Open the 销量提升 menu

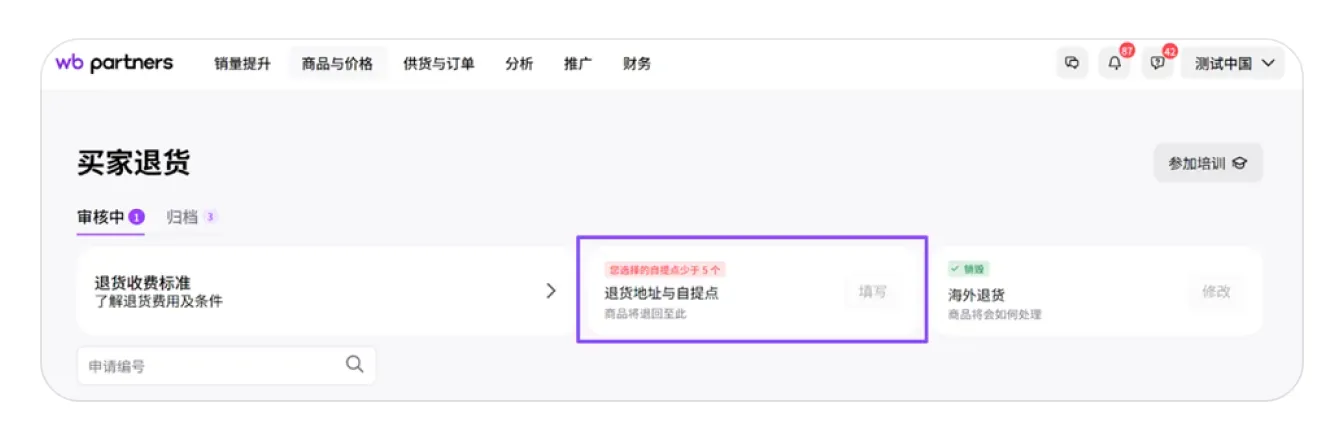pyautogui.click(x=242, y=63)
